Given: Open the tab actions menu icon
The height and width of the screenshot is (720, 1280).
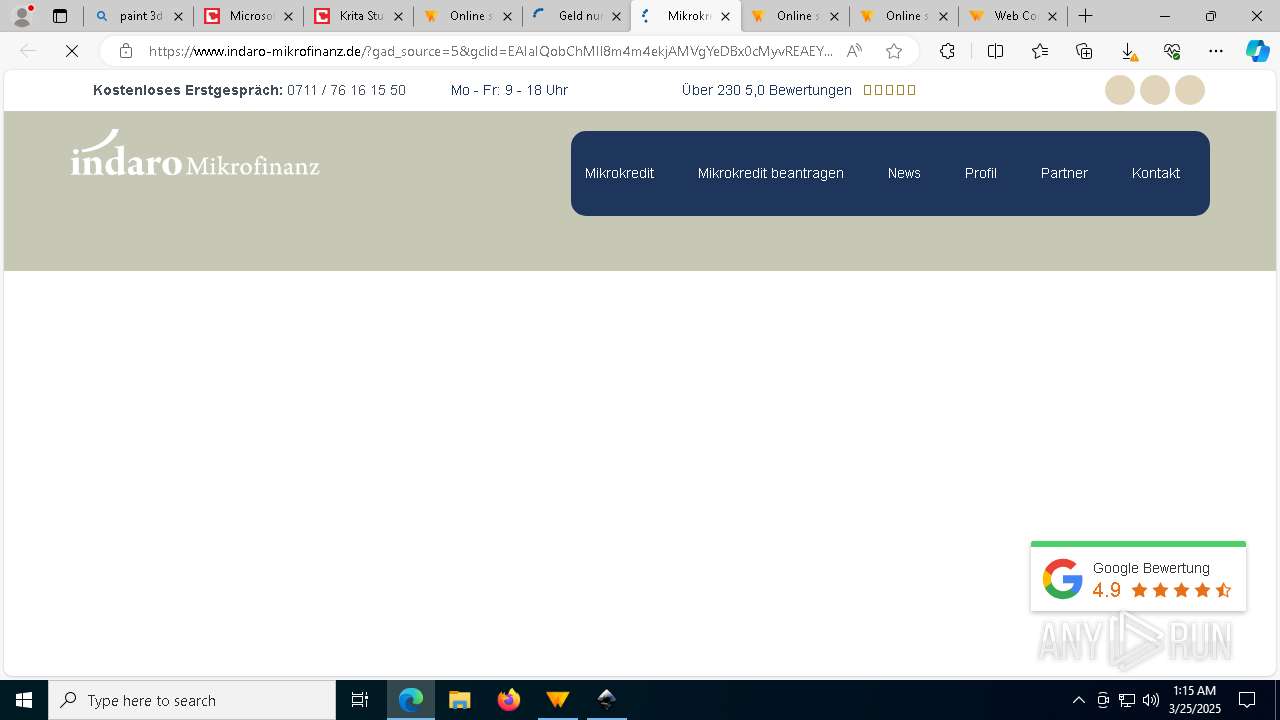Looking at the screenshot, I should coord(60,16).
